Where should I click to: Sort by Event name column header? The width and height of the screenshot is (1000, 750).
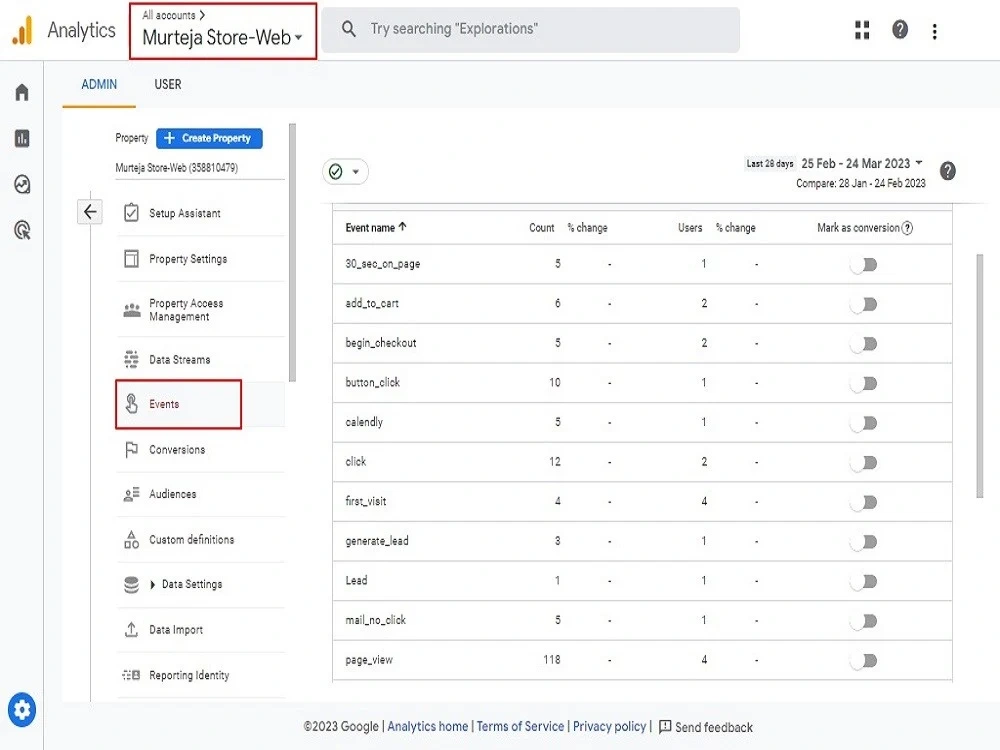(x=376, y=228)
